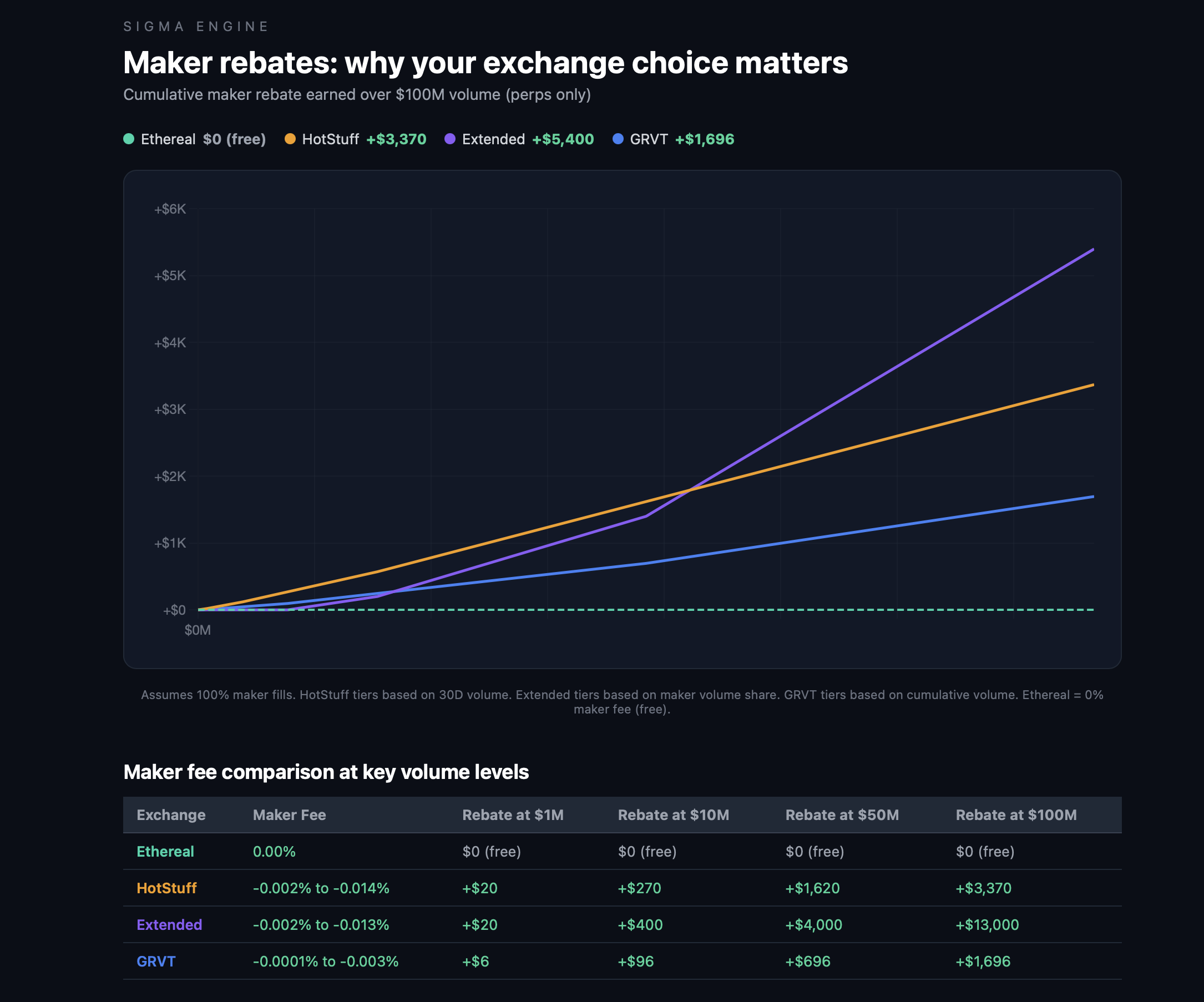
Task: Click the -0.0001% to -0.003% fee cell
Action: (326, 961)
